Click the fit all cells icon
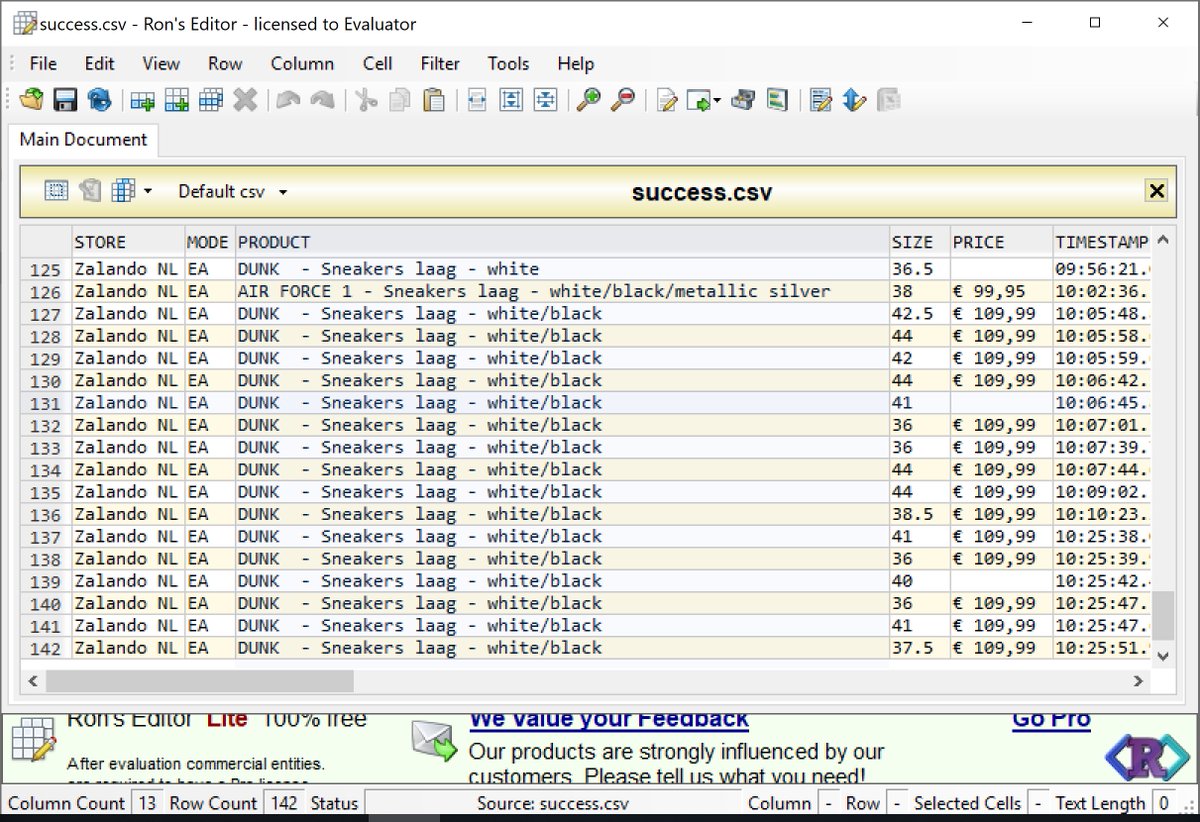The image size is (1200, 822). (x=545, y=100)
